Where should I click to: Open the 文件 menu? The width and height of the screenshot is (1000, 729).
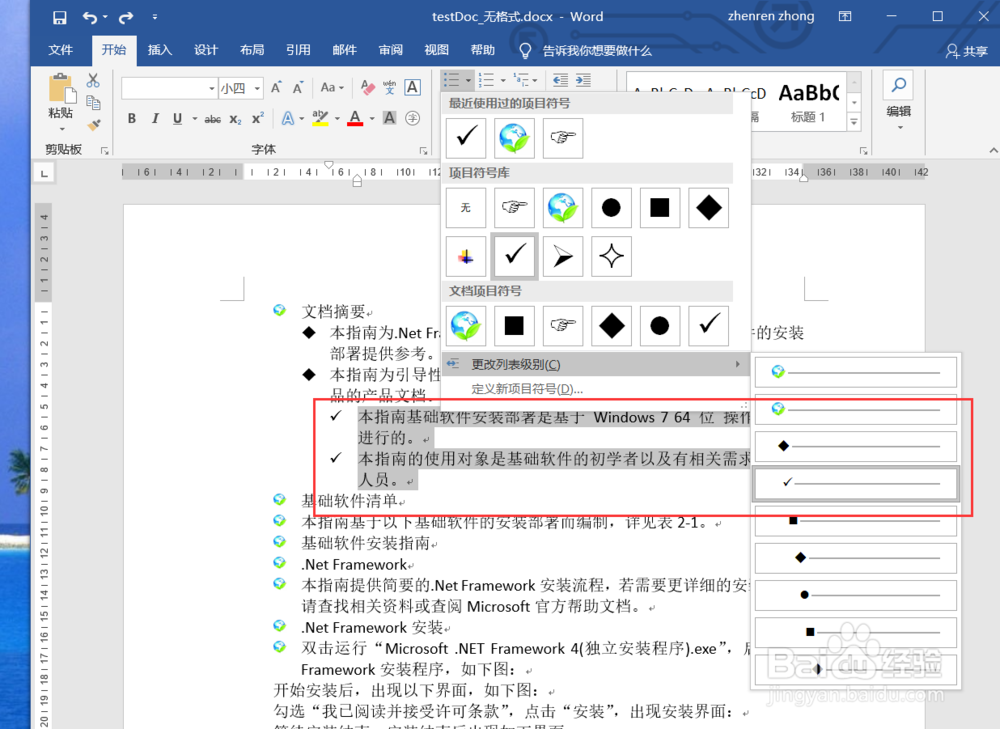[61, 50]
